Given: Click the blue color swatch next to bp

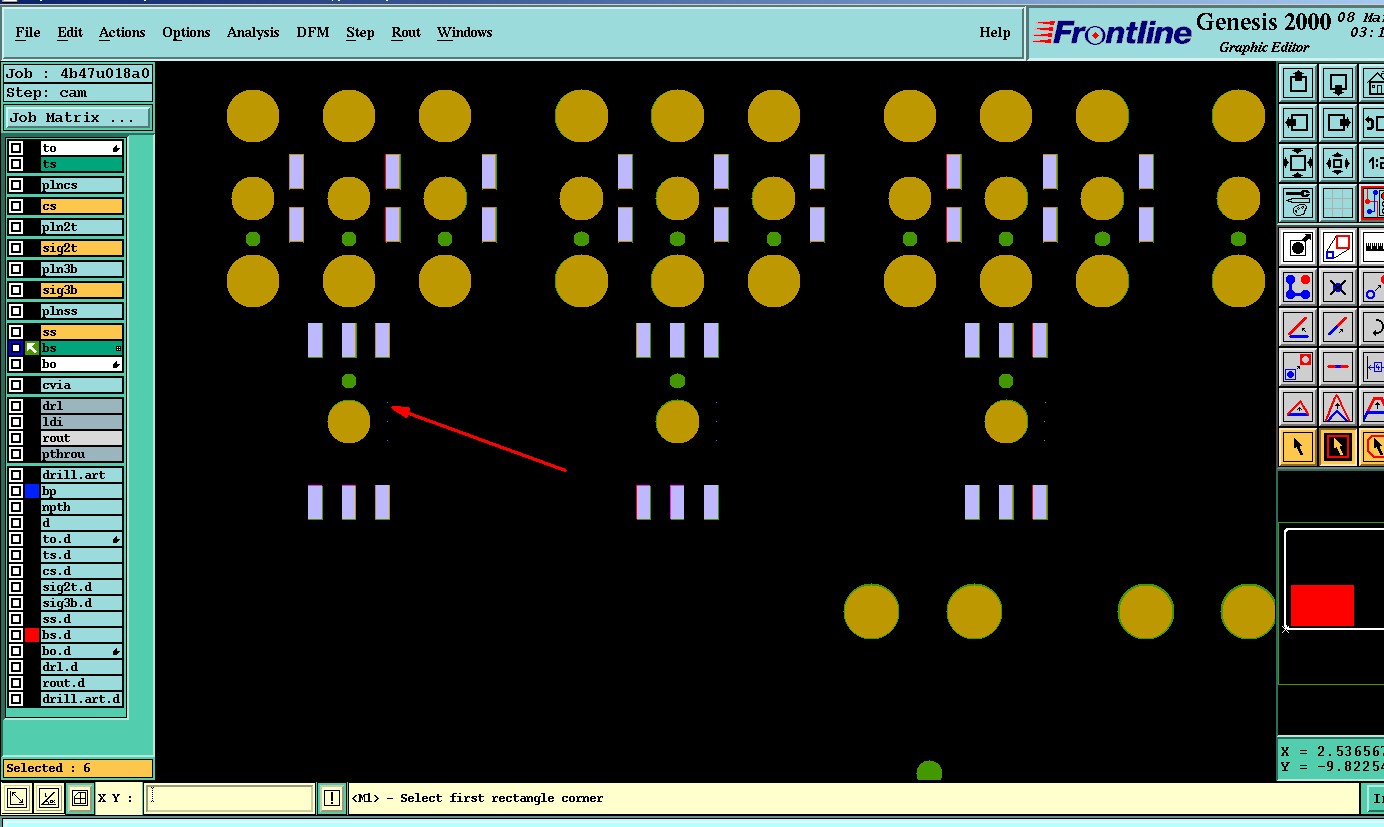Looking at the screenshot, I should [x=32, y=491].
